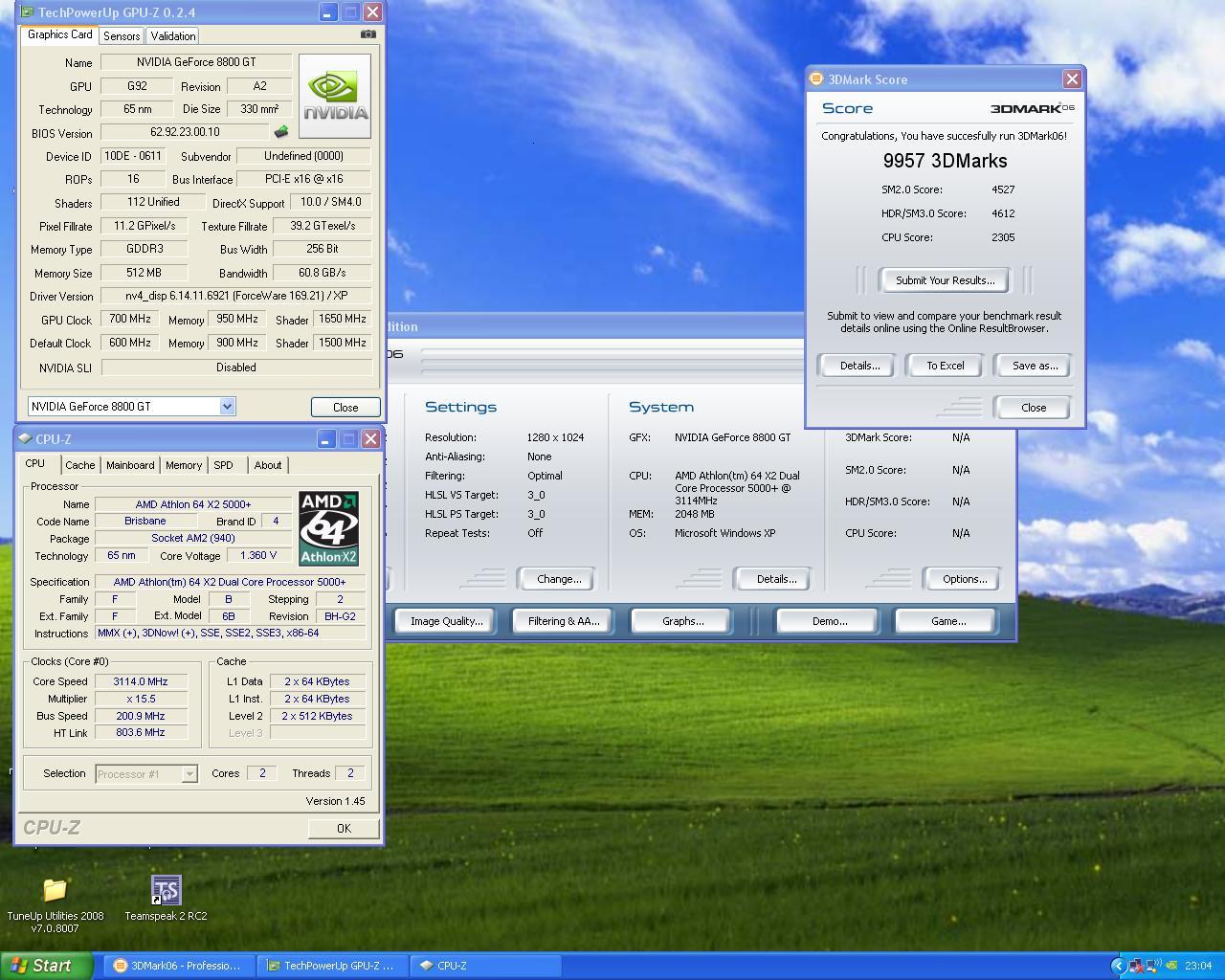Click the GPU-Z title bar icon
Screen dimensions: 1225x980
tap(28, 12)
